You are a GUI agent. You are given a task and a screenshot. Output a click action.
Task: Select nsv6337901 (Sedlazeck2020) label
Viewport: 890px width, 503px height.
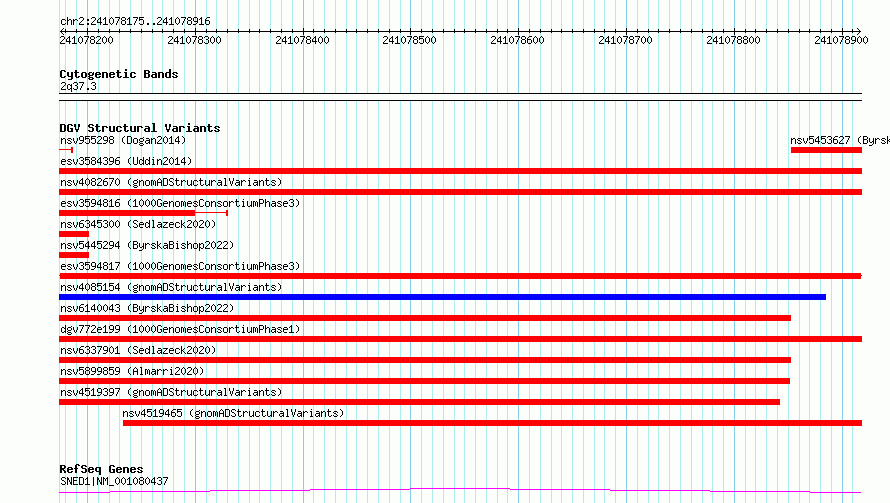click(x=138, y=350)
